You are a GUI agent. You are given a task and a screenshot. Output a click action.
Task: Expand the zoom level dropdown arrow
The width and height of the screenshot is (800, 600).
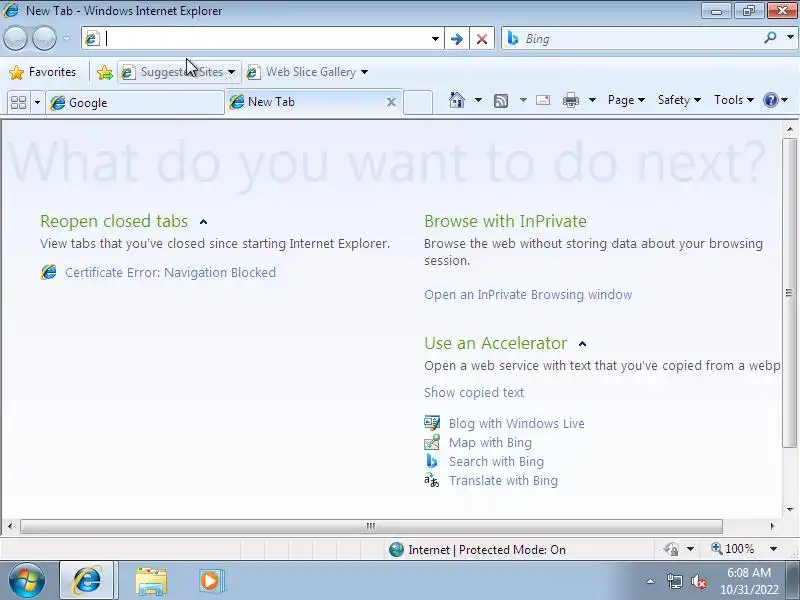coord(773,549)
